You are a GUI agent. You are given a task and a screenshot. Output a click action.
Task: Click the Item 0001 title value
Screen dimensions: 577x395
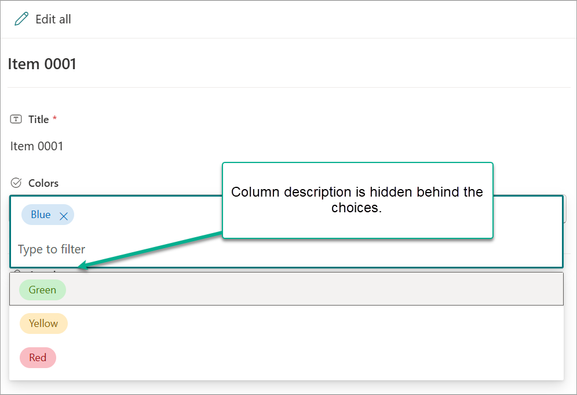point(36,146)
